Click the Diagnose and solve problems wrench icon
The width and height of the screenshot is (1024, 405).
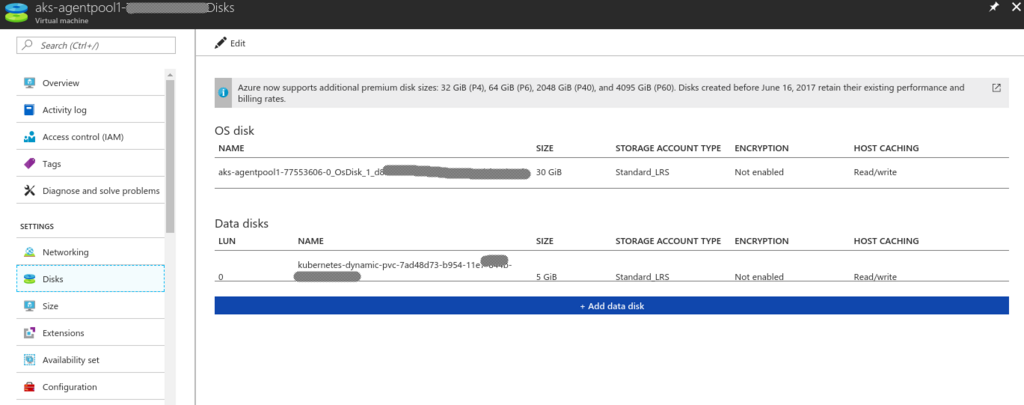click(29, 191)
